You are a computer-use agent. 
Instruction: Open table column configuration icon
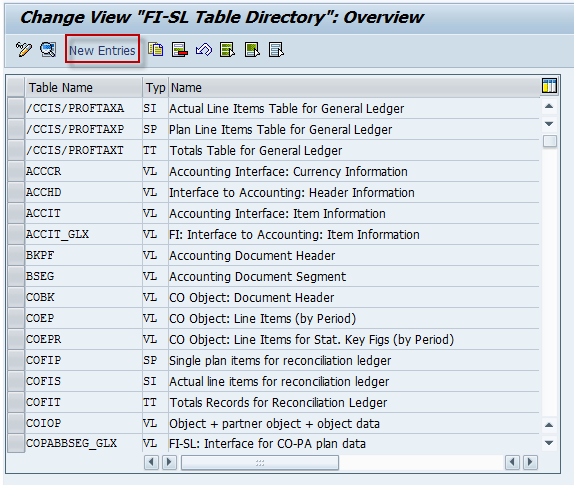[549, 86]
